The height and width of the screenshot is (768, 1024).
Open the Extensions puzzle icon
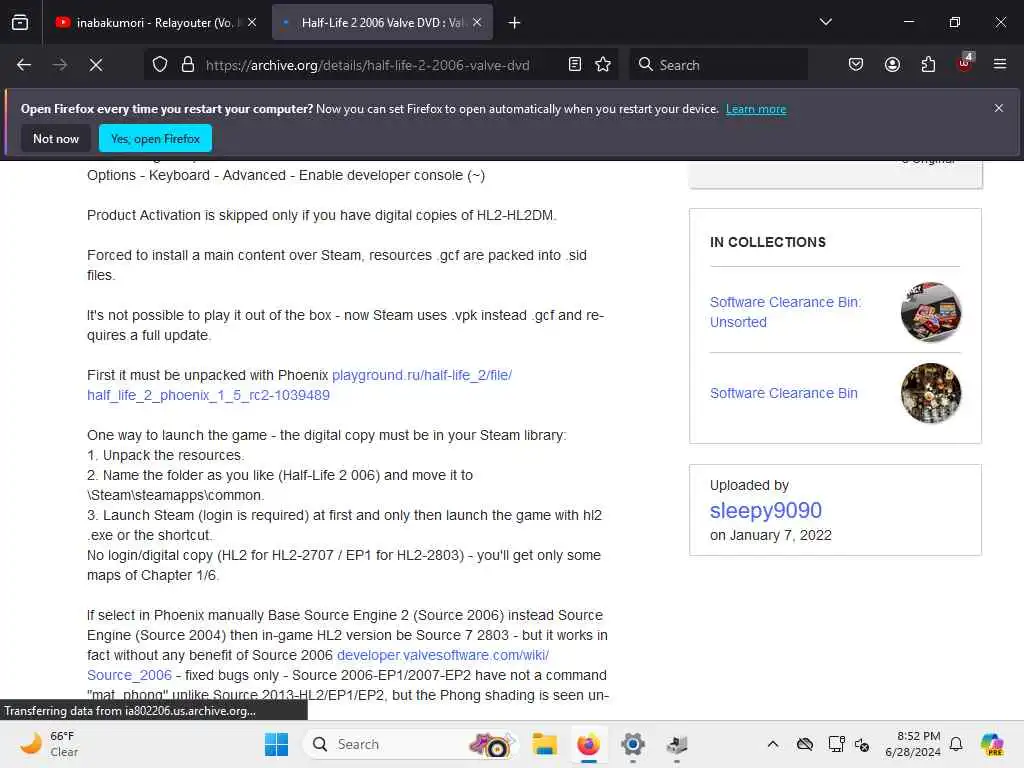(x=928, y=65)
